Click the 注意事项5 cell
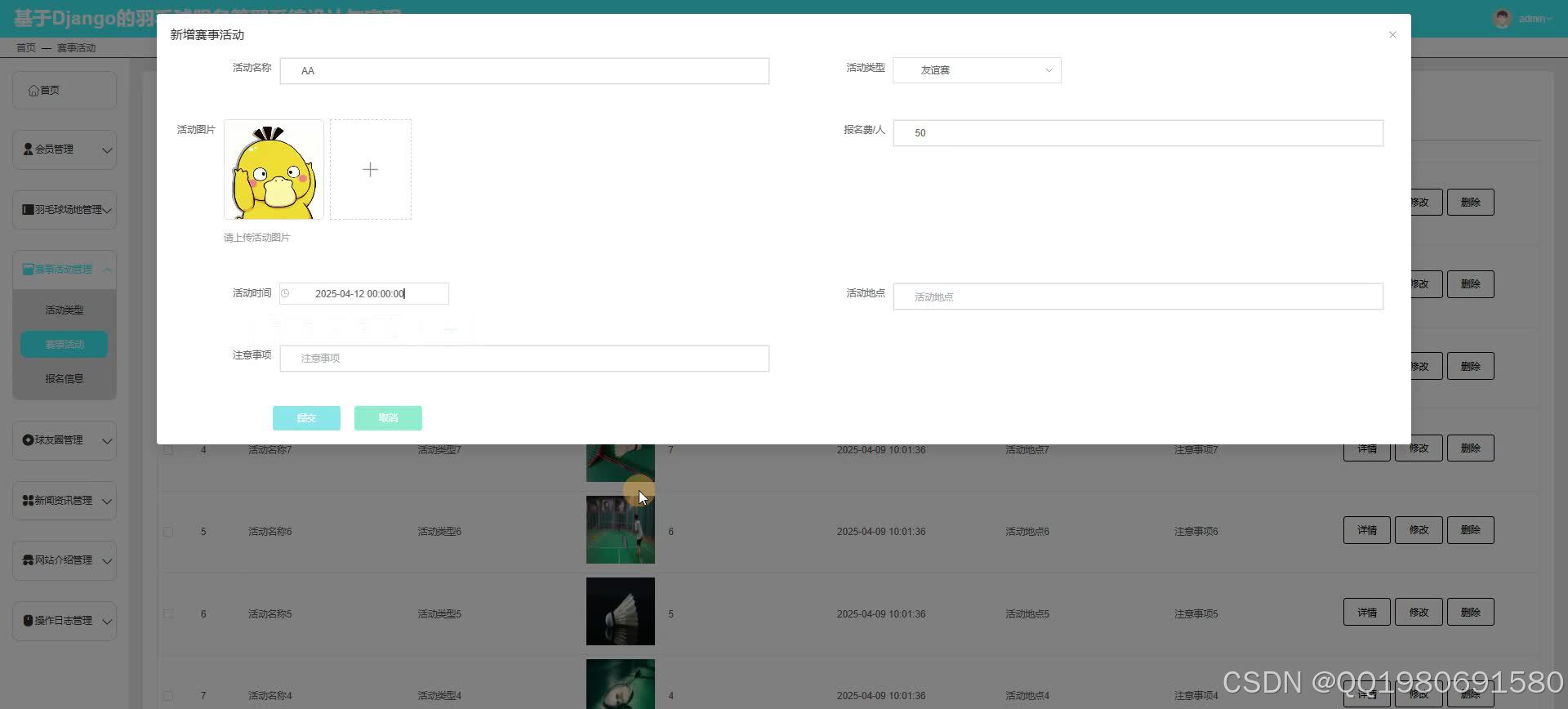Screen dimensions: 1568x709 click(x=1196, y=614)
